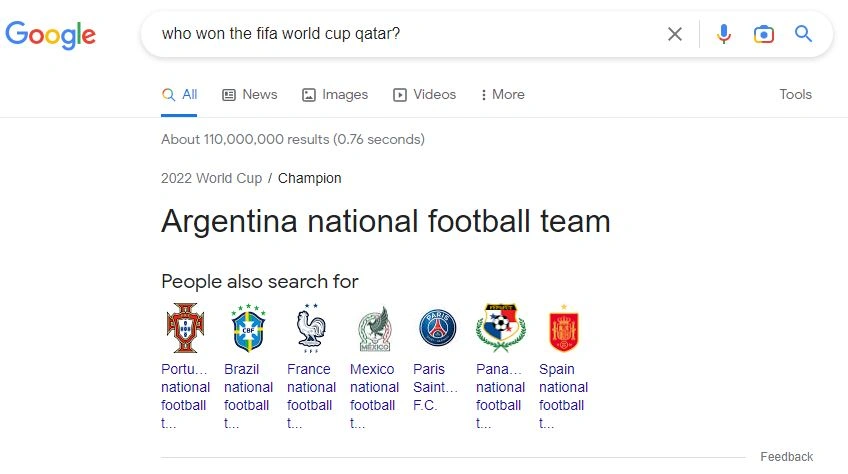
Task: Click the Mexico national team crest
Action: point(374,327)
